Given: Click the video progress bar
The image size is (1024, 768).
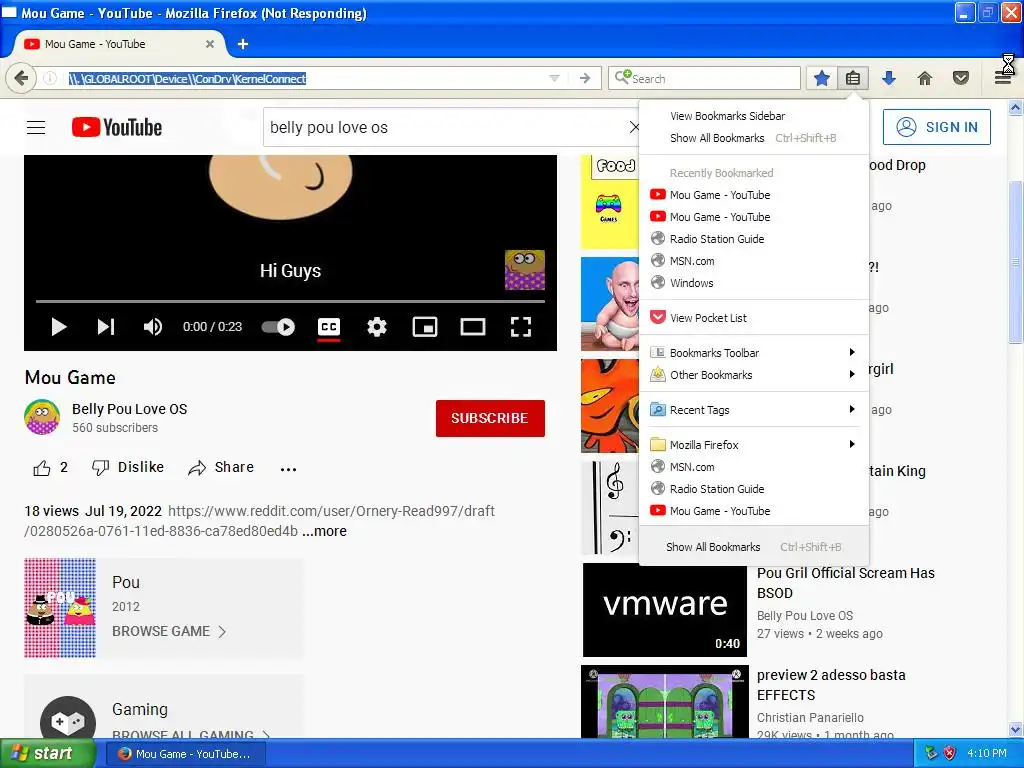Looking at the screenshot, I should point(290,301).
